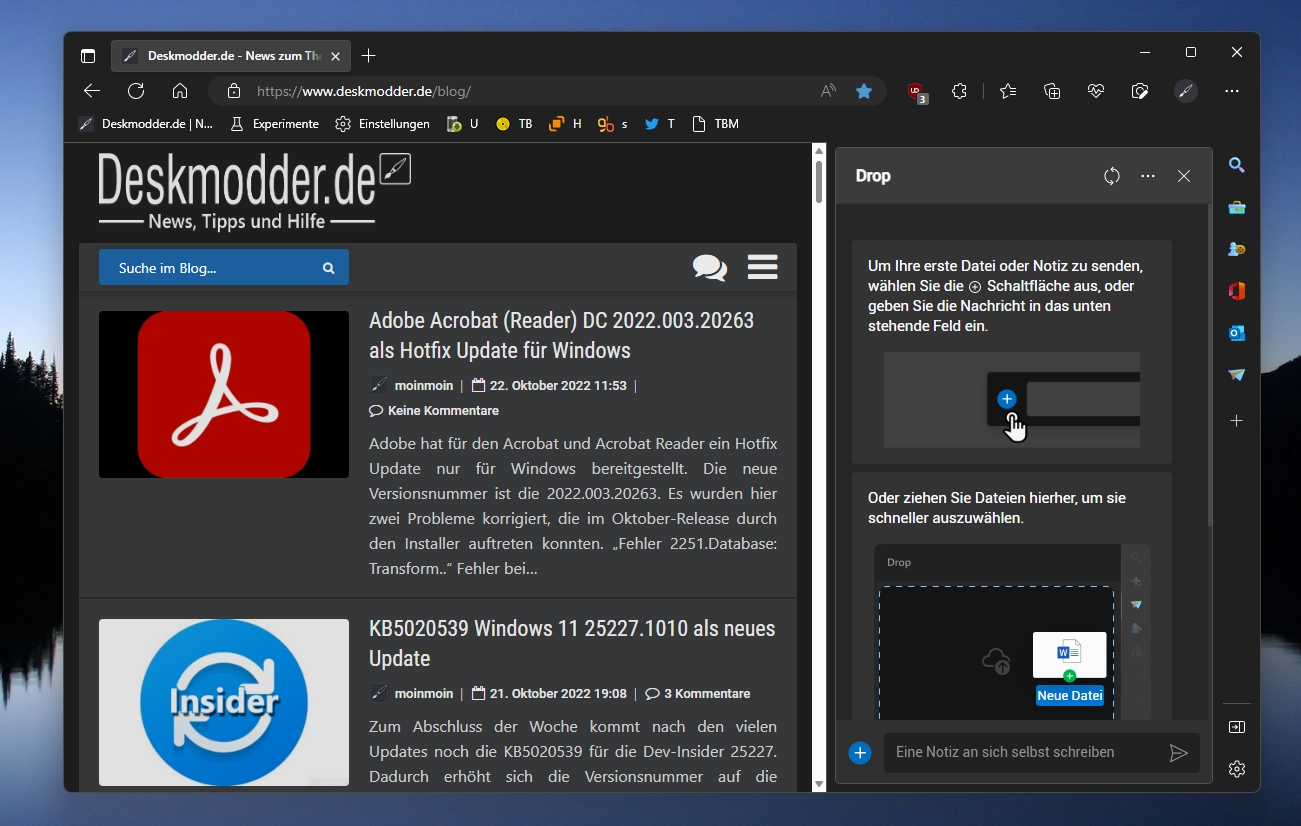The width and height of the screenshot is (1301, 826).
Task: Click the note to self input field
Action: [x=1024, y=752]
